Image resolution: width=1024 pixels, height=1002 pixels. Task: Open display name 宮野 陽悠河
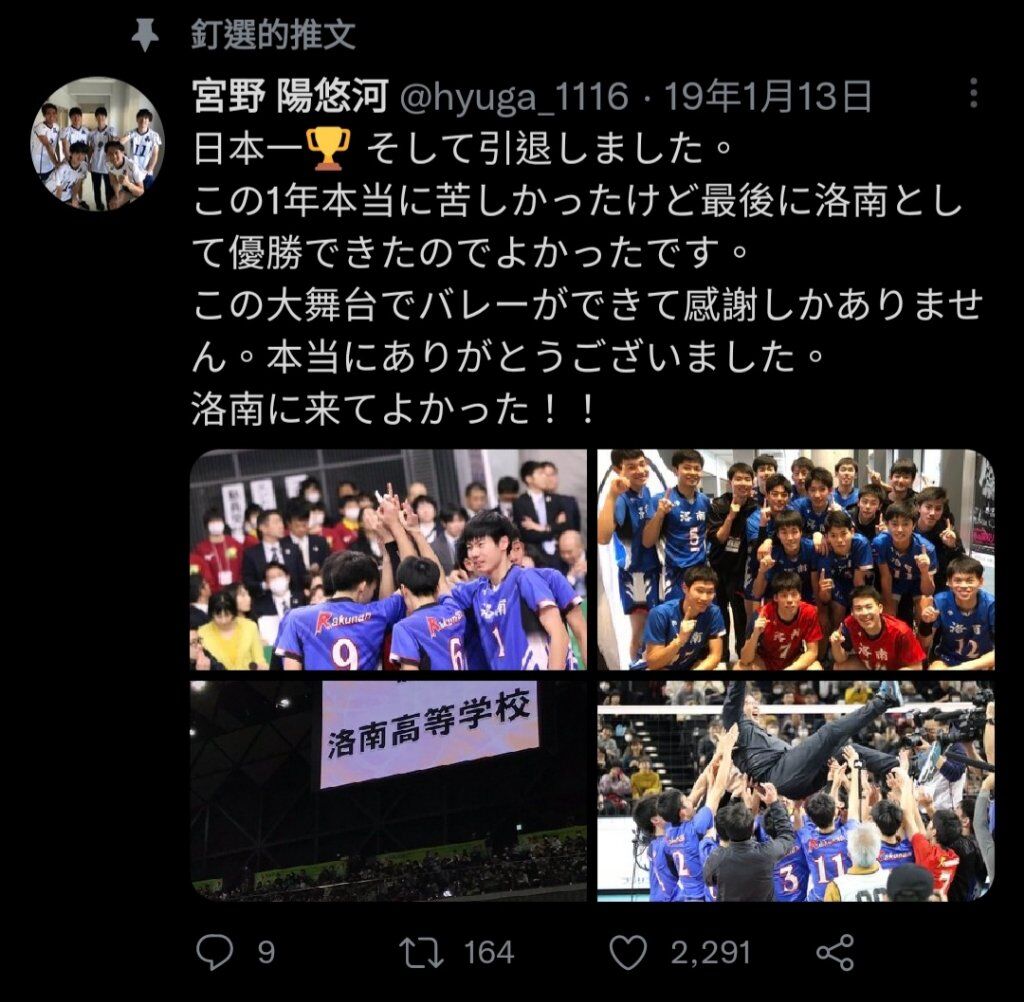(290, 97)
